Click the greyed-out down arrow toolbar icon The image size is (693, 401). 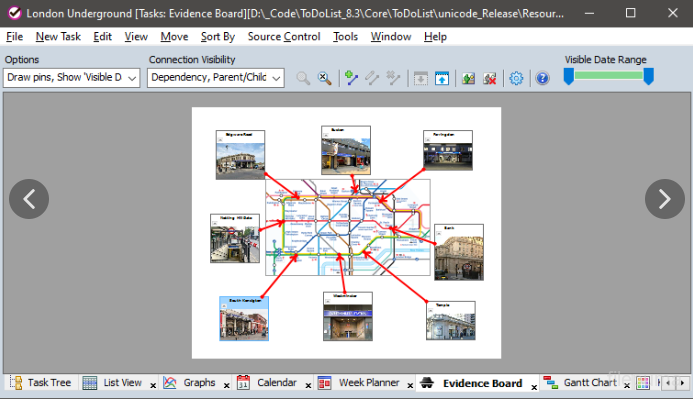pos(420,79)
